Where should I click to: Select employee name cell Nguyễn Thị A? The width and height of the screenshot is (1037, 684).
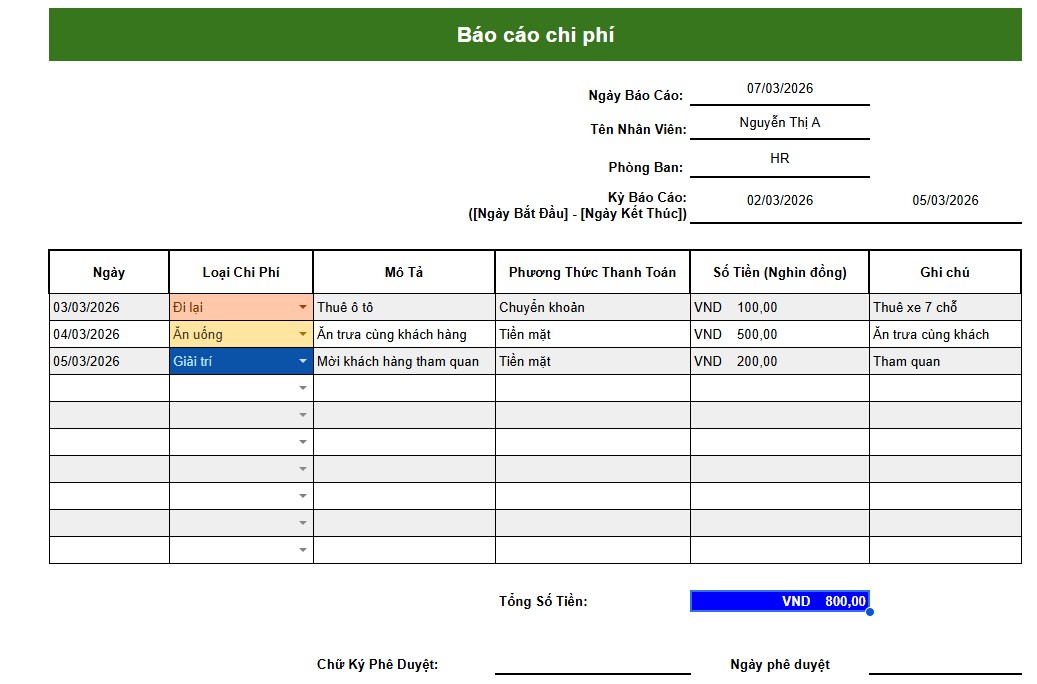click(780, 123)
